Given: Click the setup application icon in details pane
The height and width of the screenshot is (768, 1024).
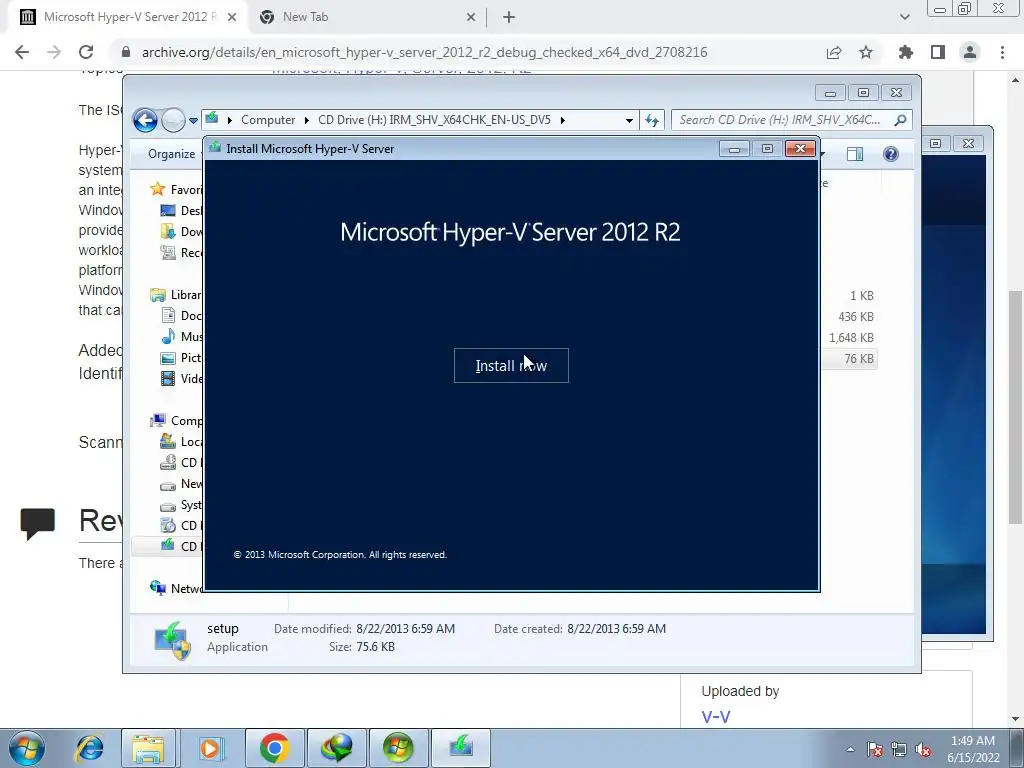Looking at the screenshot, I should point(172,641).
